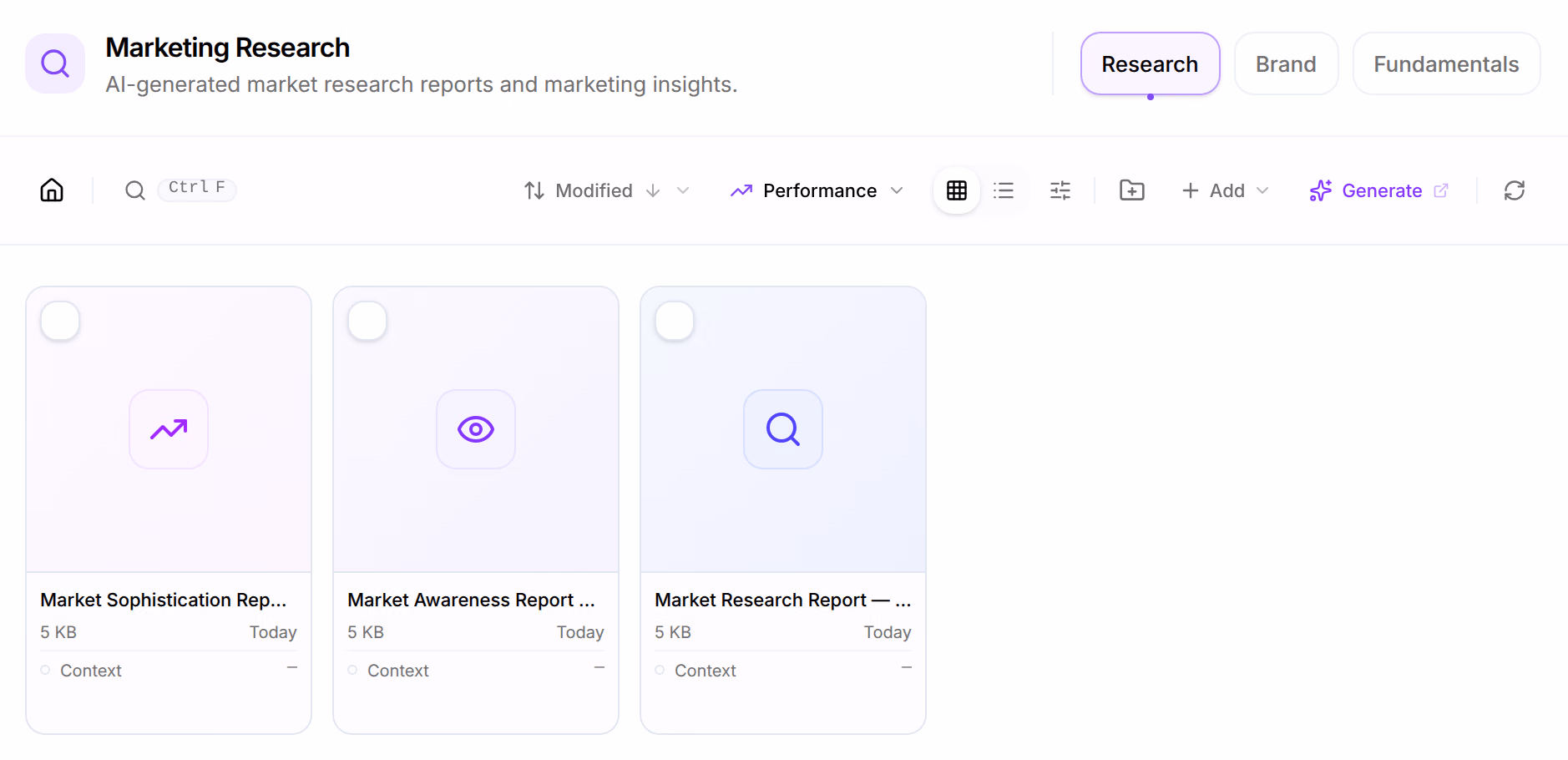Open the filter sliders settings icon
Screen dimensions: 1568x760
click(x=1060, y=190)
